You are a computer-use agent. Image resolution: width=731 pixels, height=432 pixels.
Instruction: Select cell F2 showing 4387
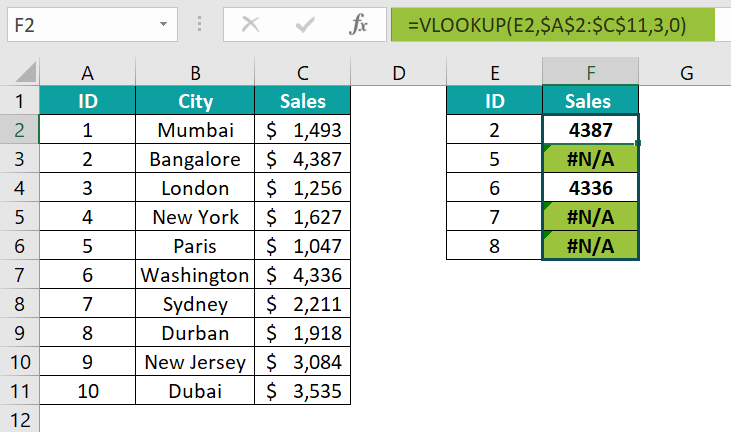click(x=591, y=129)
